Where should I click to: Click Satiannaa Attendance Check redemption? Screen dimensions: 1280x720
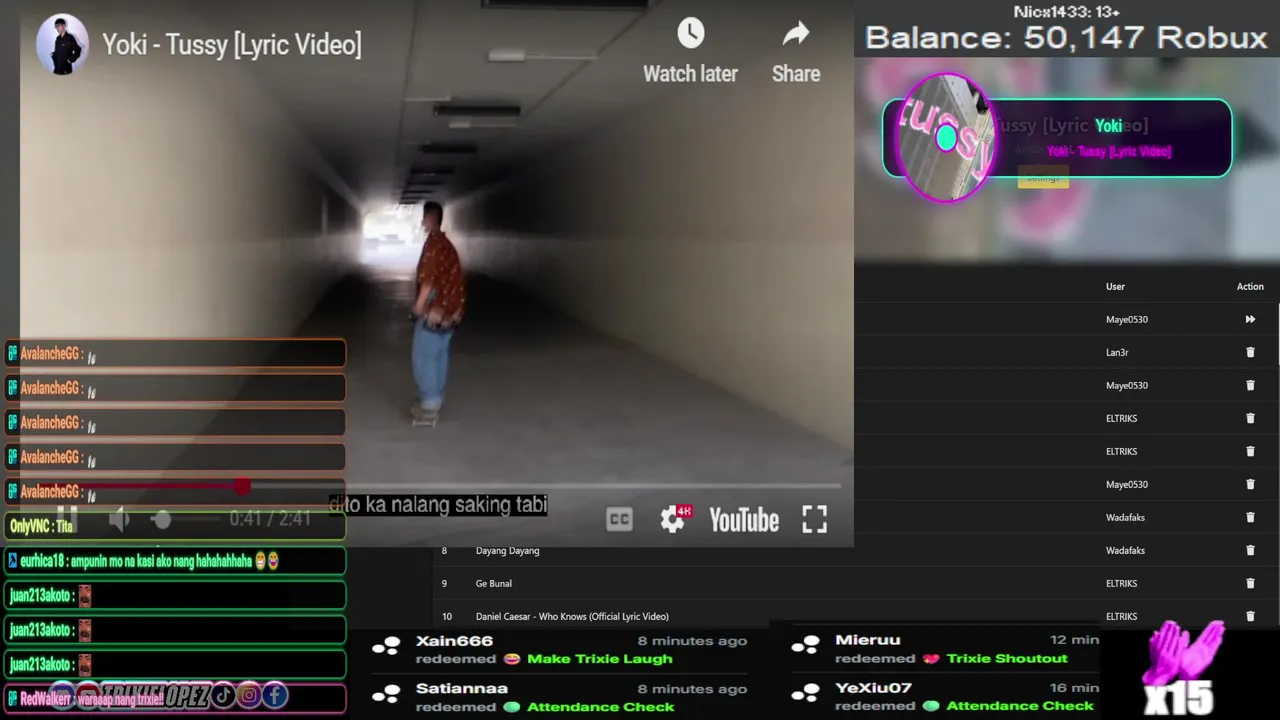[558, 697]
